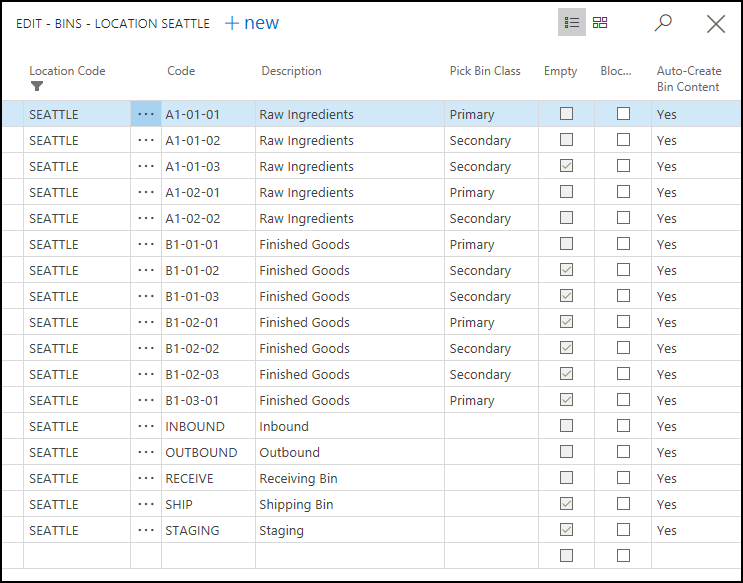This screenshot has width=743, height=583.
Task: Close the Bins page with X
Action: tap(716, 24)
